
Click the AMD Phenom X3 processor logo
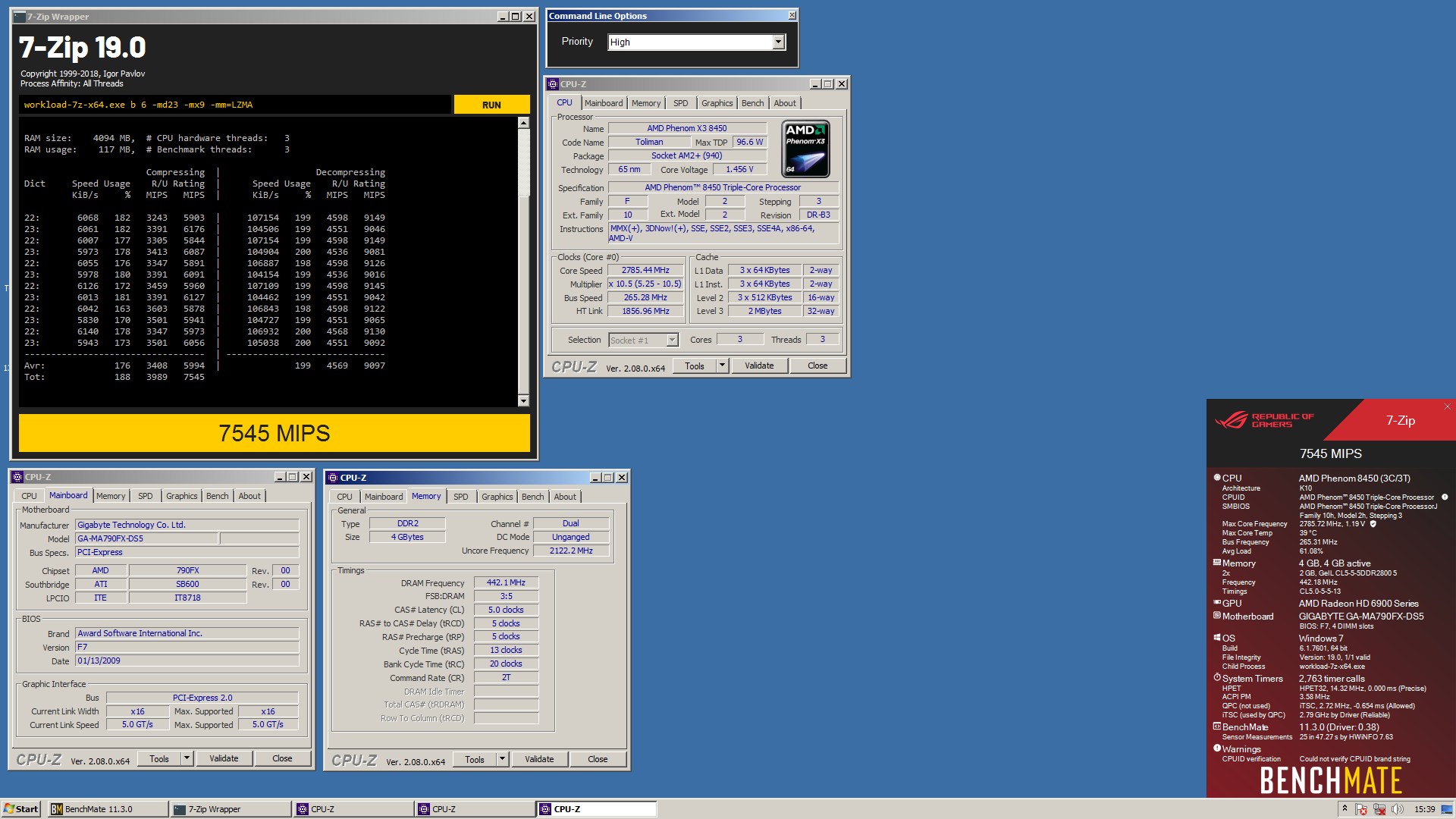point(805,149)
